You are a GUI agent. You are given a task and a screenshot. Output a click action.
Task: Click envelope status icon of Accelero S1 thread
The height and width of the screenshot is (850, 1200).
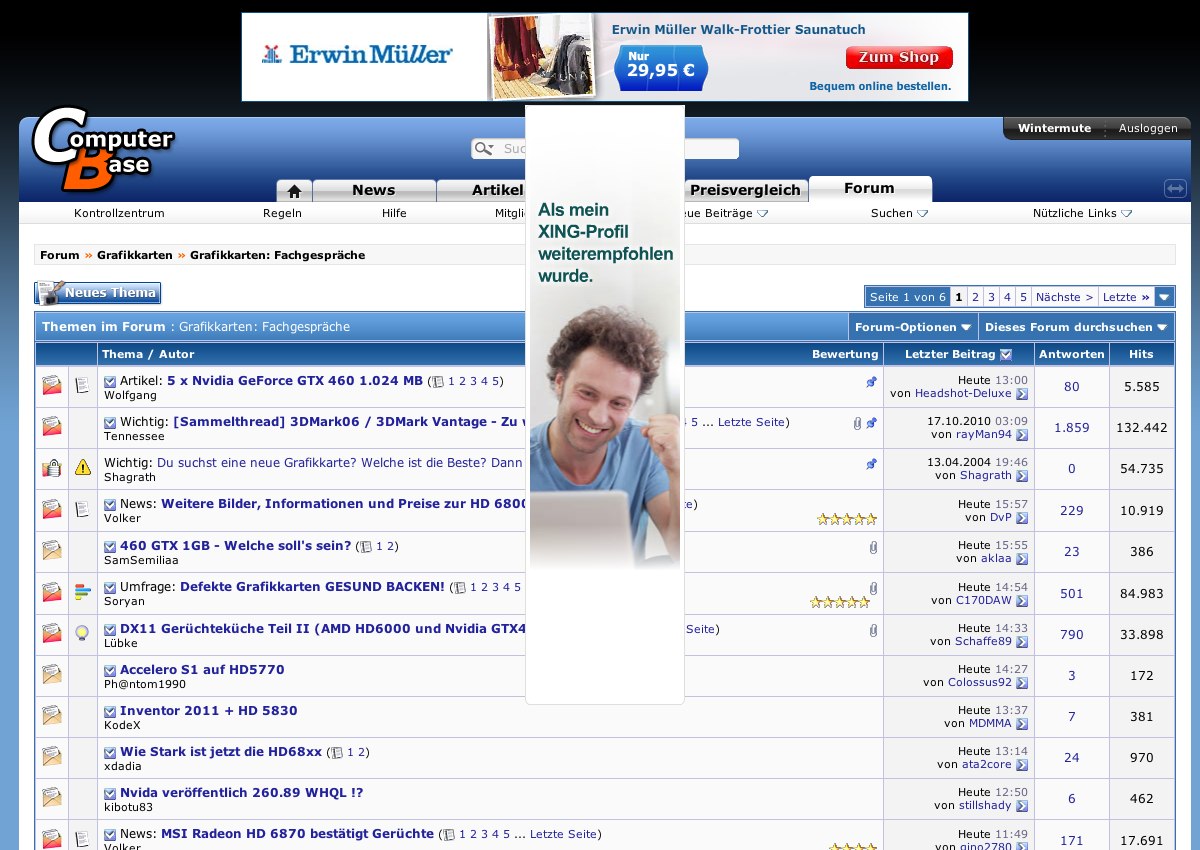52,674
